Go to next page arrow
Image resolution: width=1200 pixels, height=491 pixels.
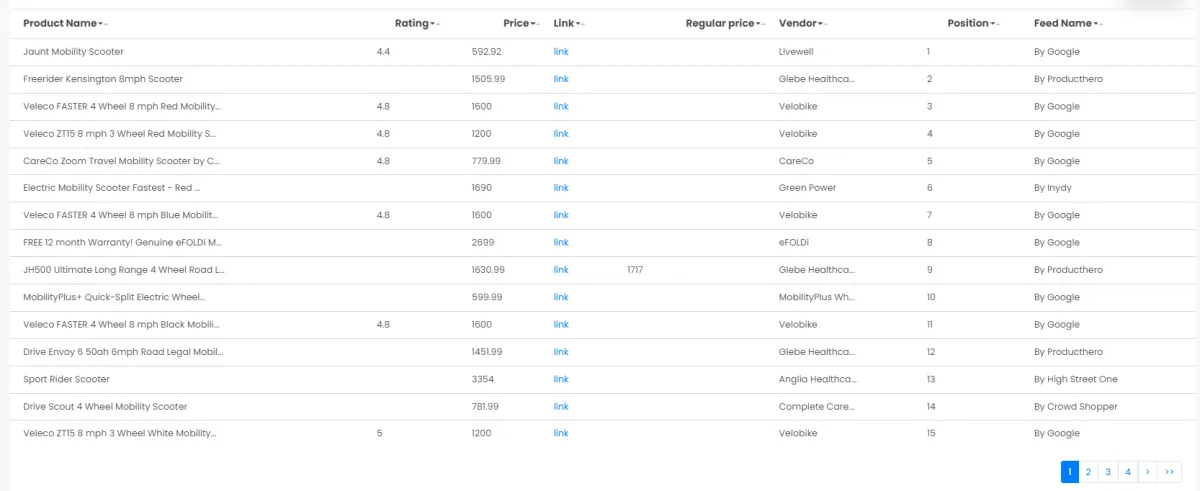1147,472
